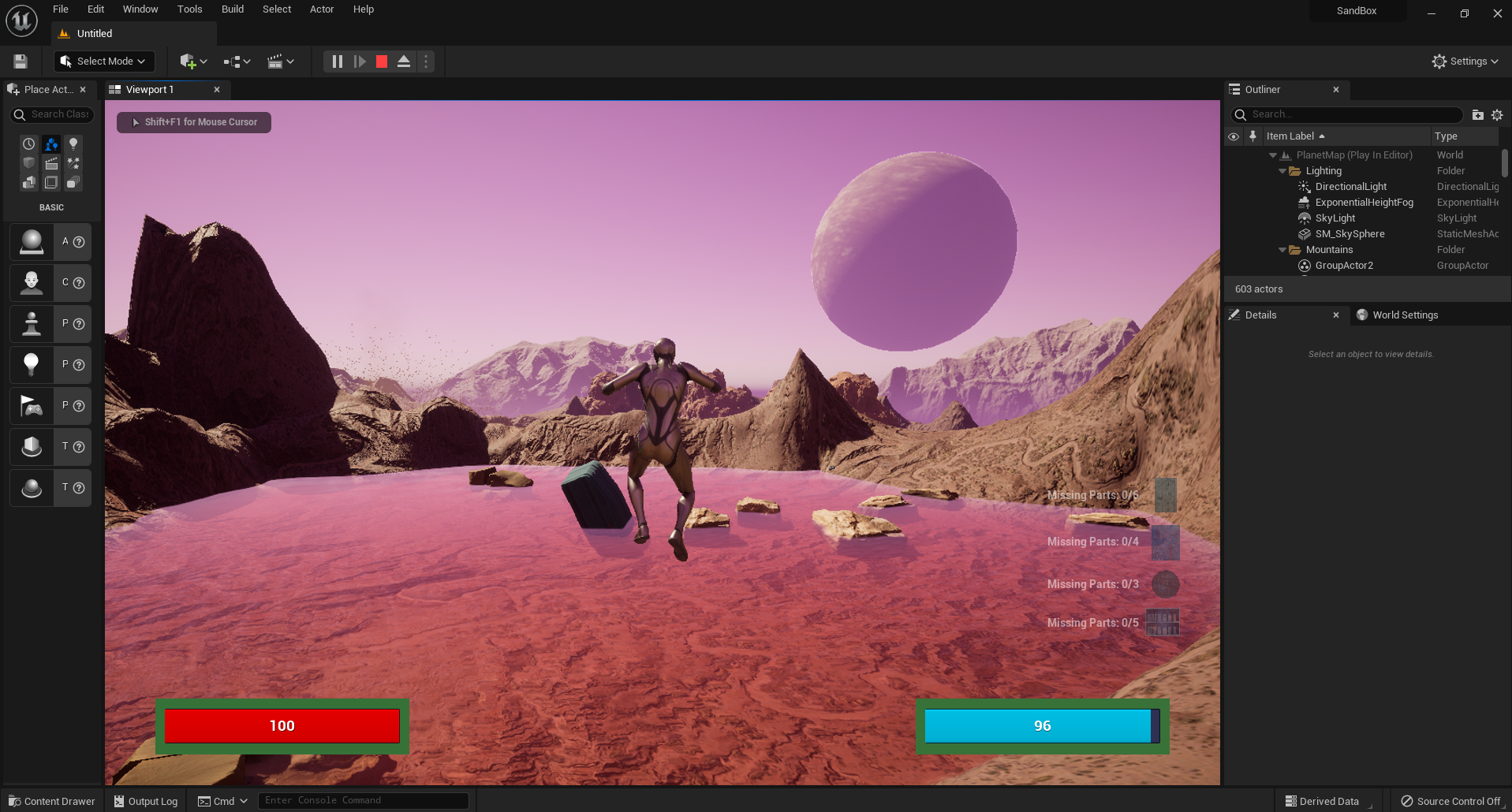Click the Trigger Sphere item icon
The height and width of the screenshot is (812, 1512).
[x=32, y=488]
